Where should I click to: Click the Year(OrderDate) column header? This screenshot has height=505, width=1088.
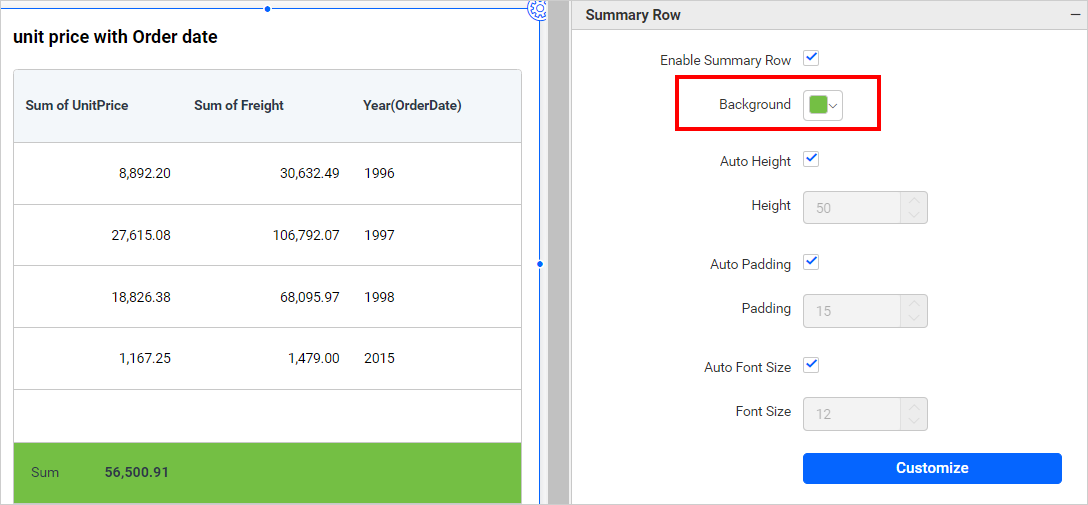click(x=412, y=106)
